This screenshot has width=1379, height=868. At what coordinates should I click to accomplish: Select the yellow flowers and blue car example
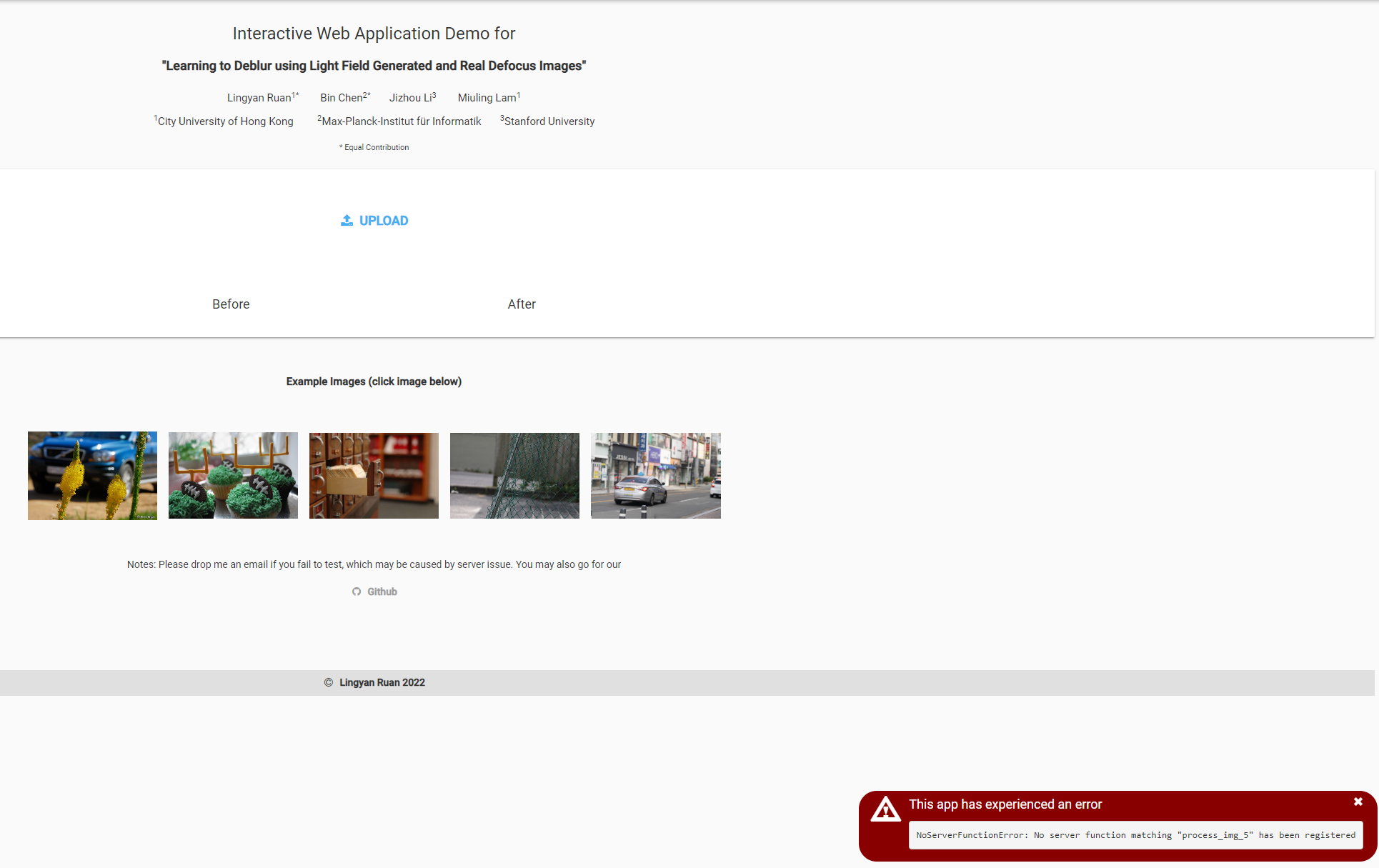[x=92, y=476]
